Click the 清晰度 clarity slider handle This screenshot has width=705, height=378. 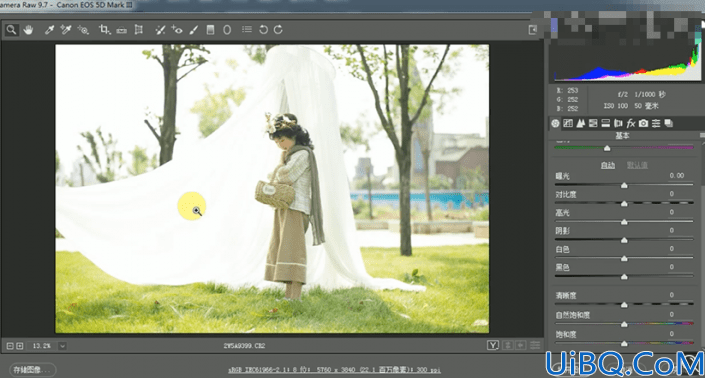point(624,305)
